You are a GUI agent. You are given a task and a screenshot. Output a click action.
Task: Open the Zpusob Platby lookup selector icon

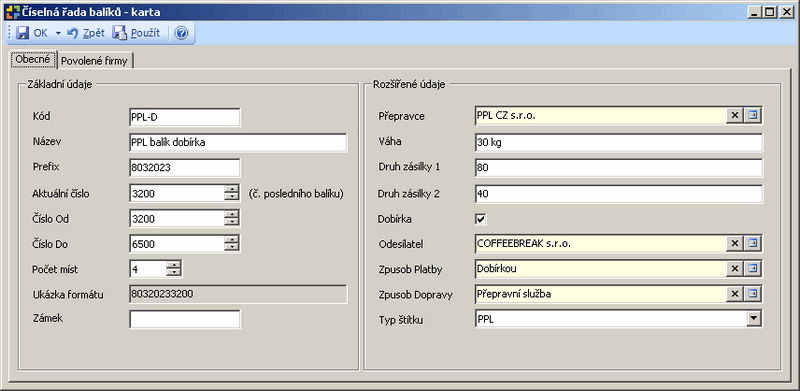(752, 268)
